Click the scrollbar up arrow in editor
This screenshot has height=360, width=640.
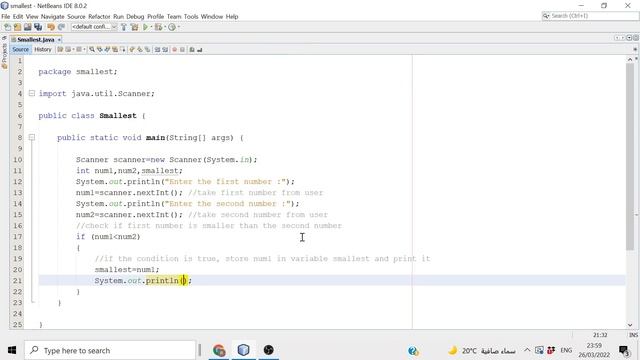630,60
